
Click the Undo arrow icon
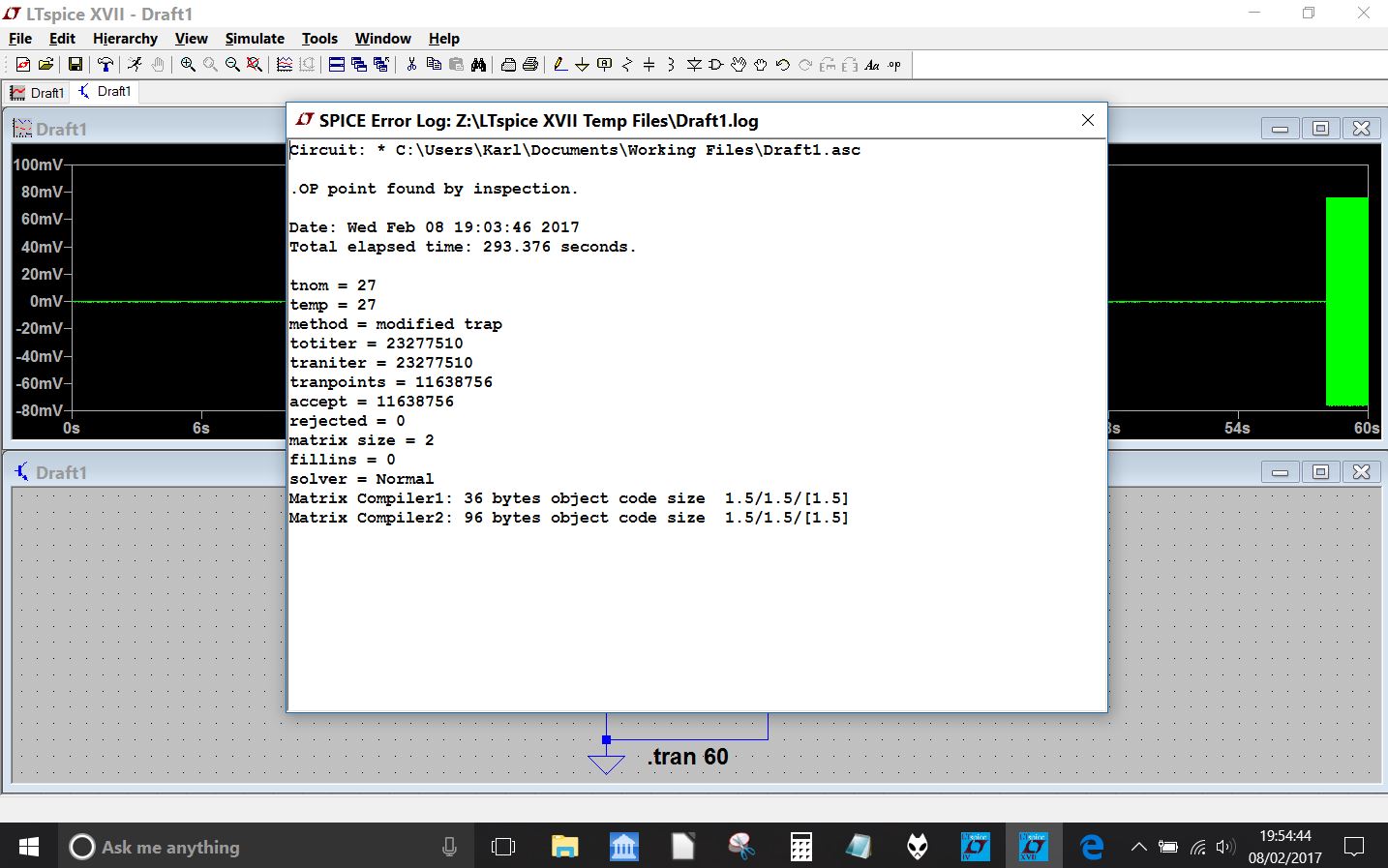[783, 65]
